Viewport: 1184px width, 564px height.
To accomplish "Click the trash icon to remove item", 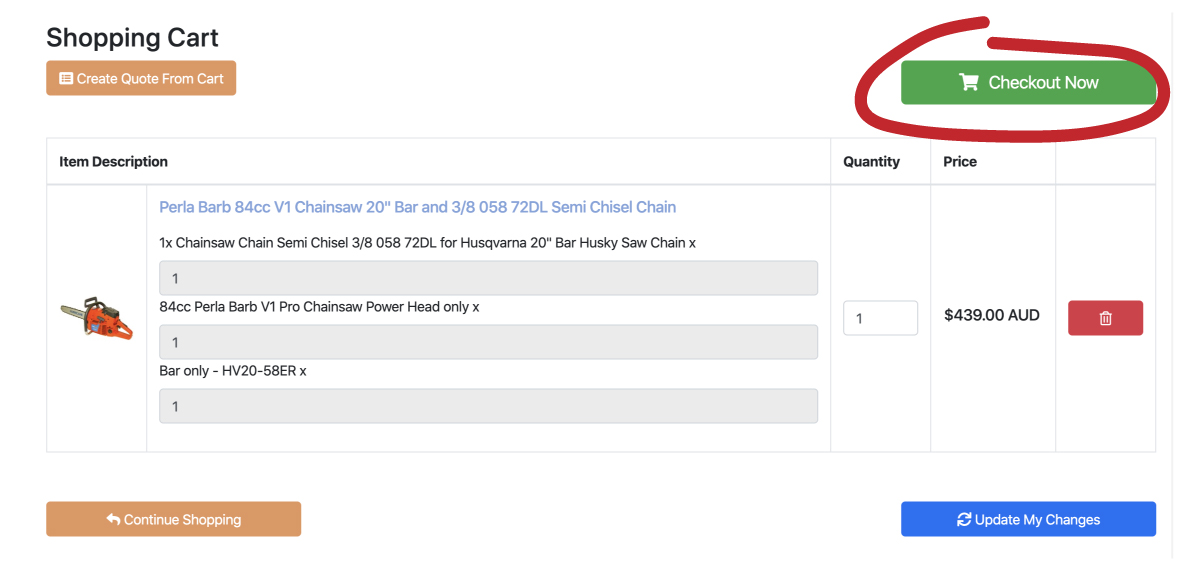I will pyautogui.click(x=1105, y=318).
